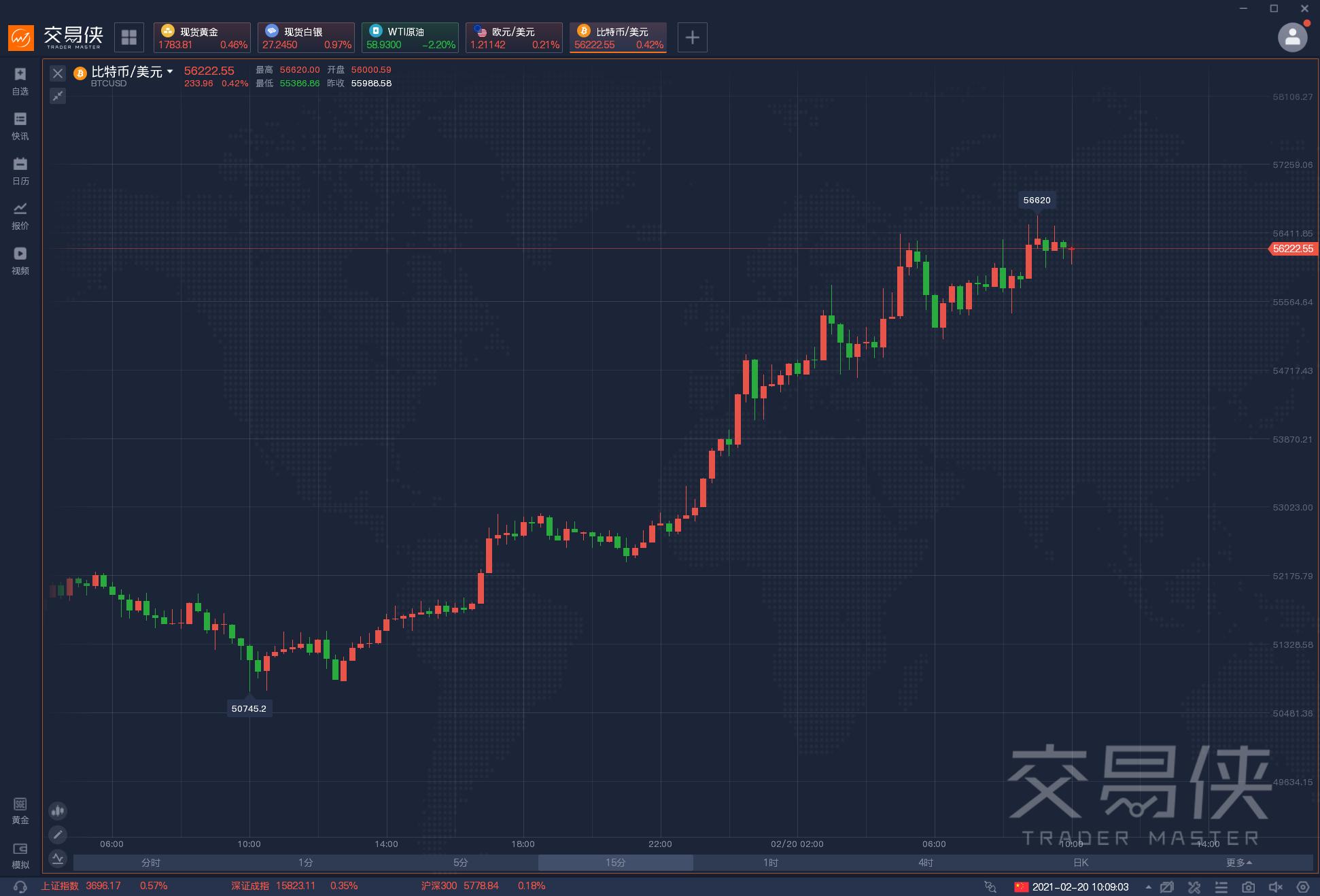Expand the 更多 timeframe menu
1320x896 pixels.
1238,863
